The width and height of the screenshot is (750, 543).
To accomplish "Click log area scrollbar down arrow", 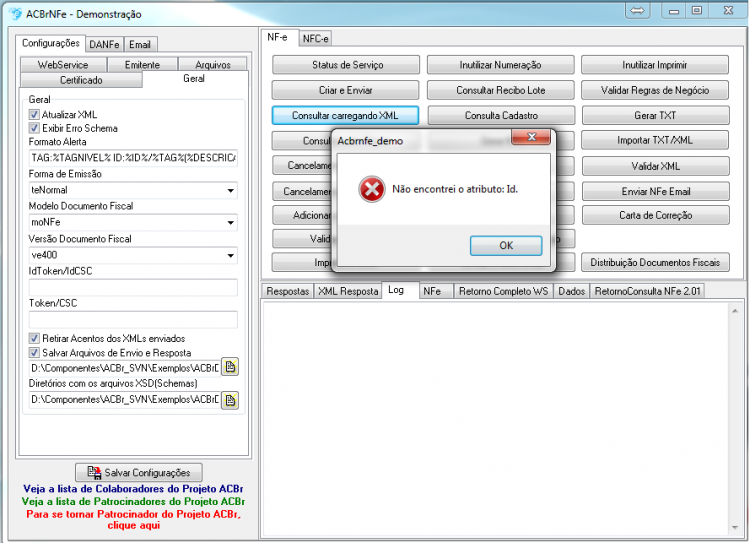I will (x=735, y=527).
